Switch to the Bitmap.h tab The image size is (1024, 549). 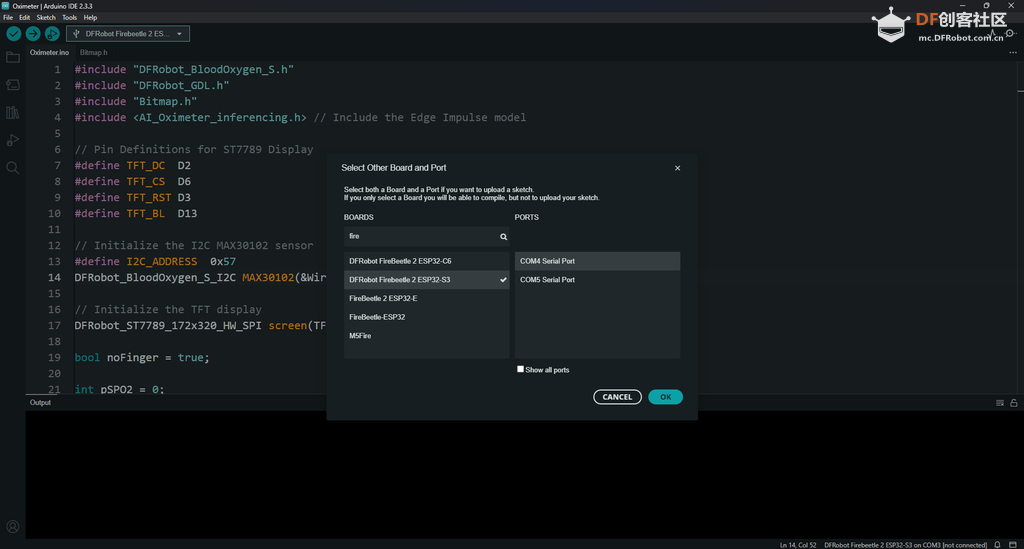[x=93, y=52]
